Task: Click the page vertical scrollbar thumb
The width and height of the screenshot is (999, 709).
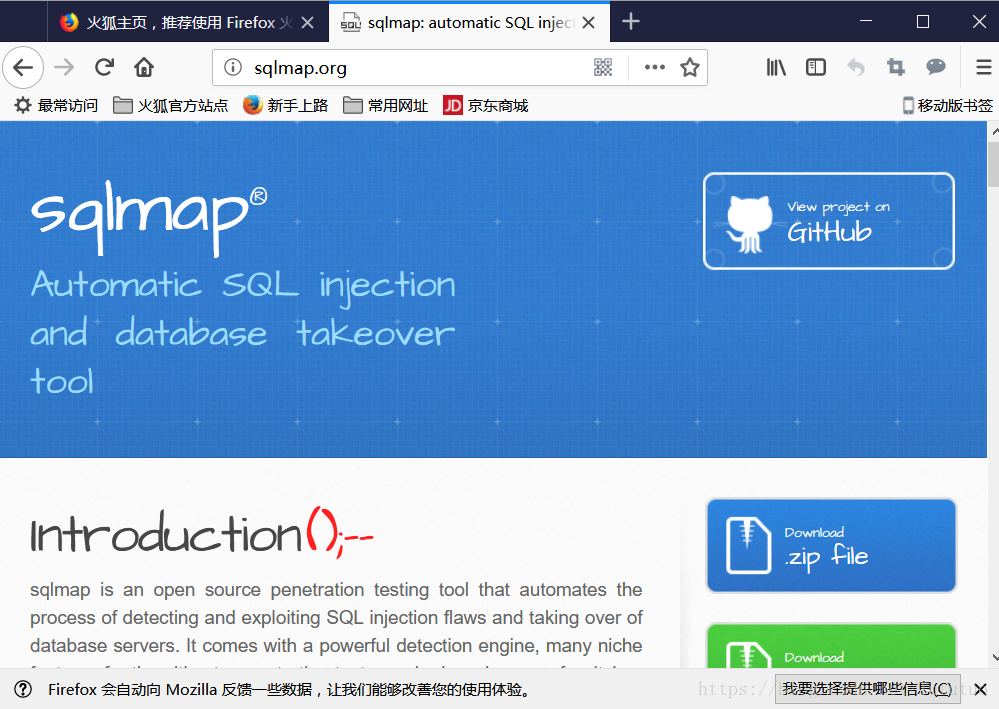Action: point(993,164)
